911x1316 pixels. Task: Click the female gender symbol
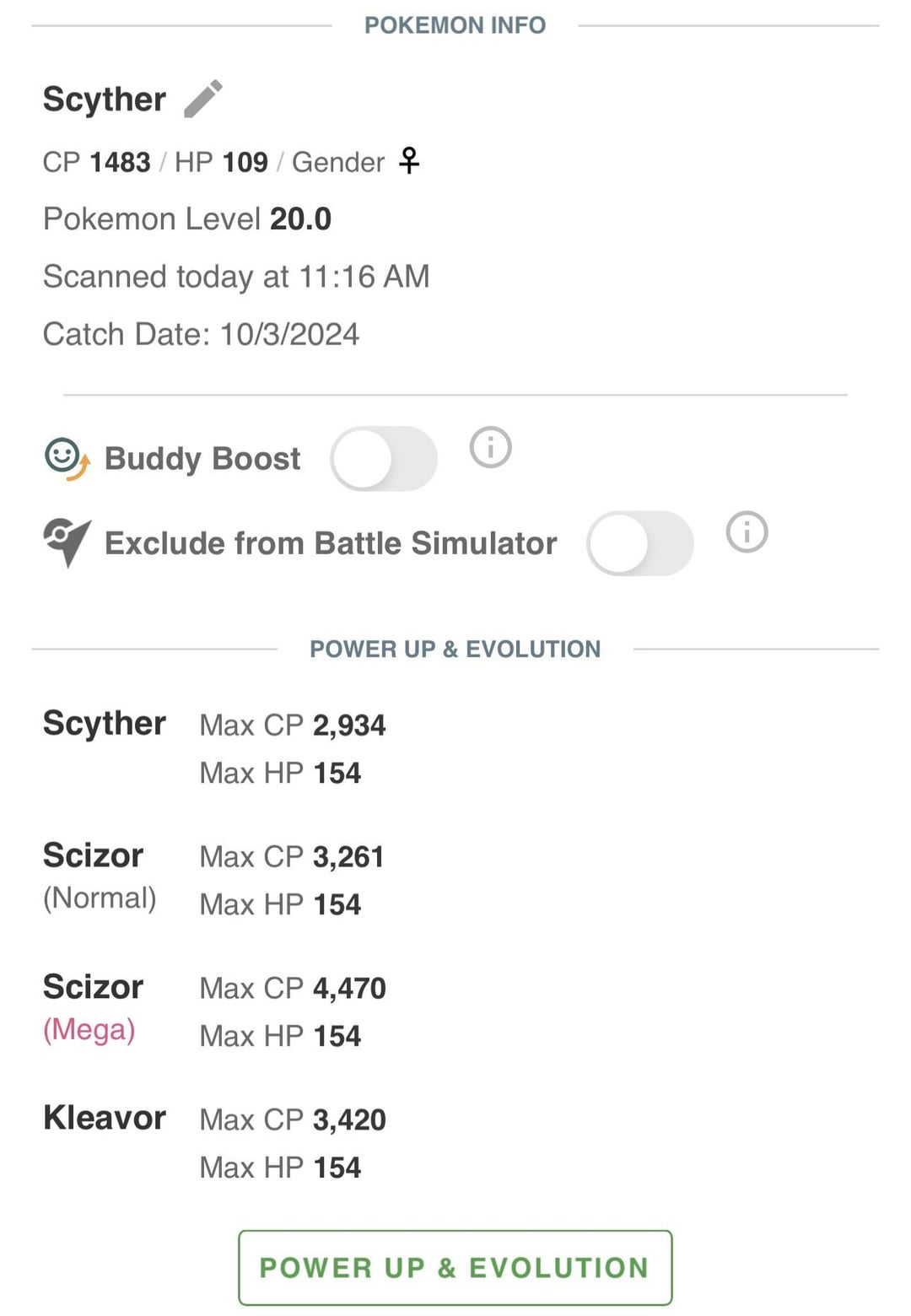pyautogui.click(x=409, y=160)
